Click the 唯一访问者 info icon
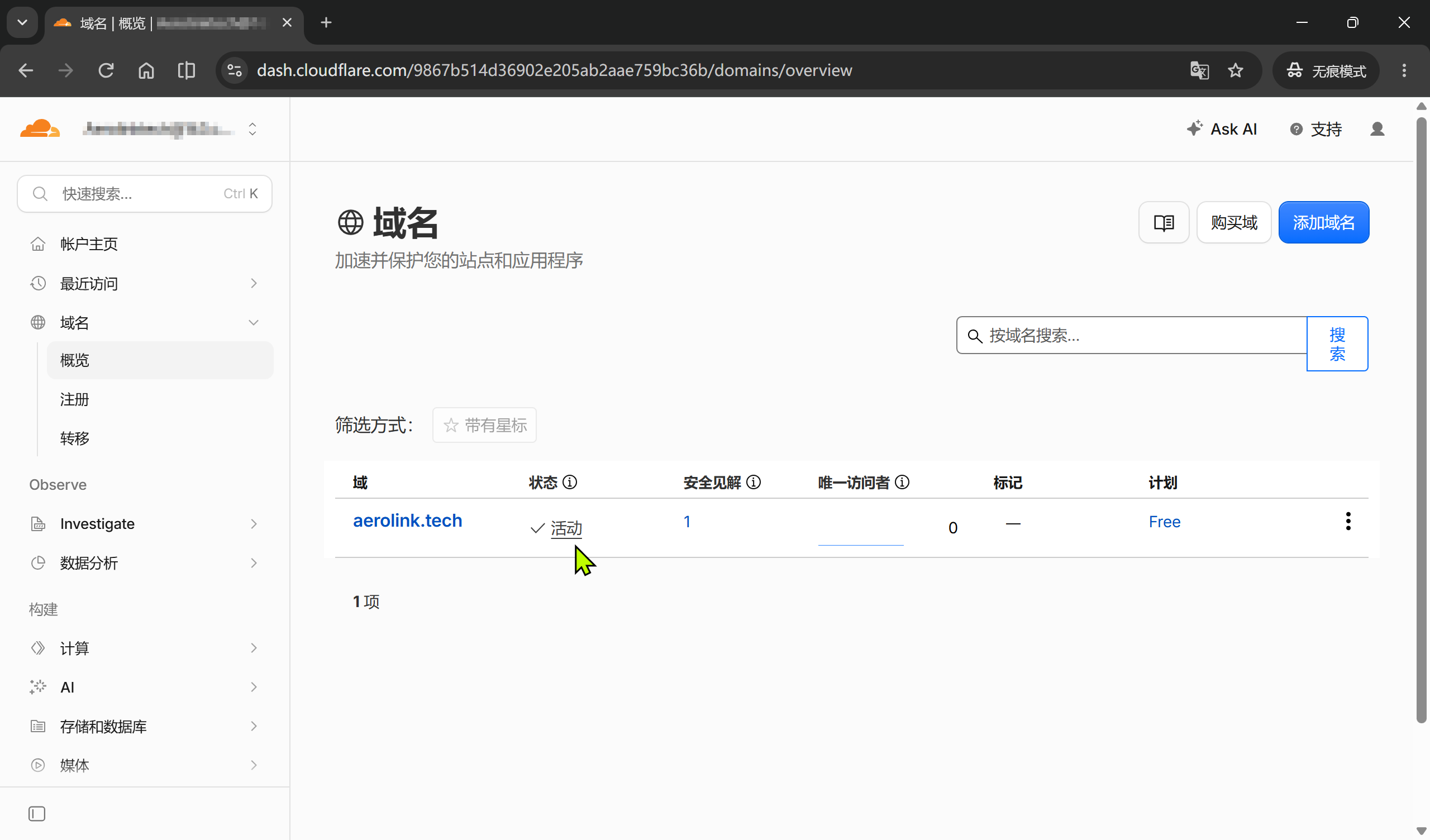This screenshot has width=1430, height=840. (902, 483)
